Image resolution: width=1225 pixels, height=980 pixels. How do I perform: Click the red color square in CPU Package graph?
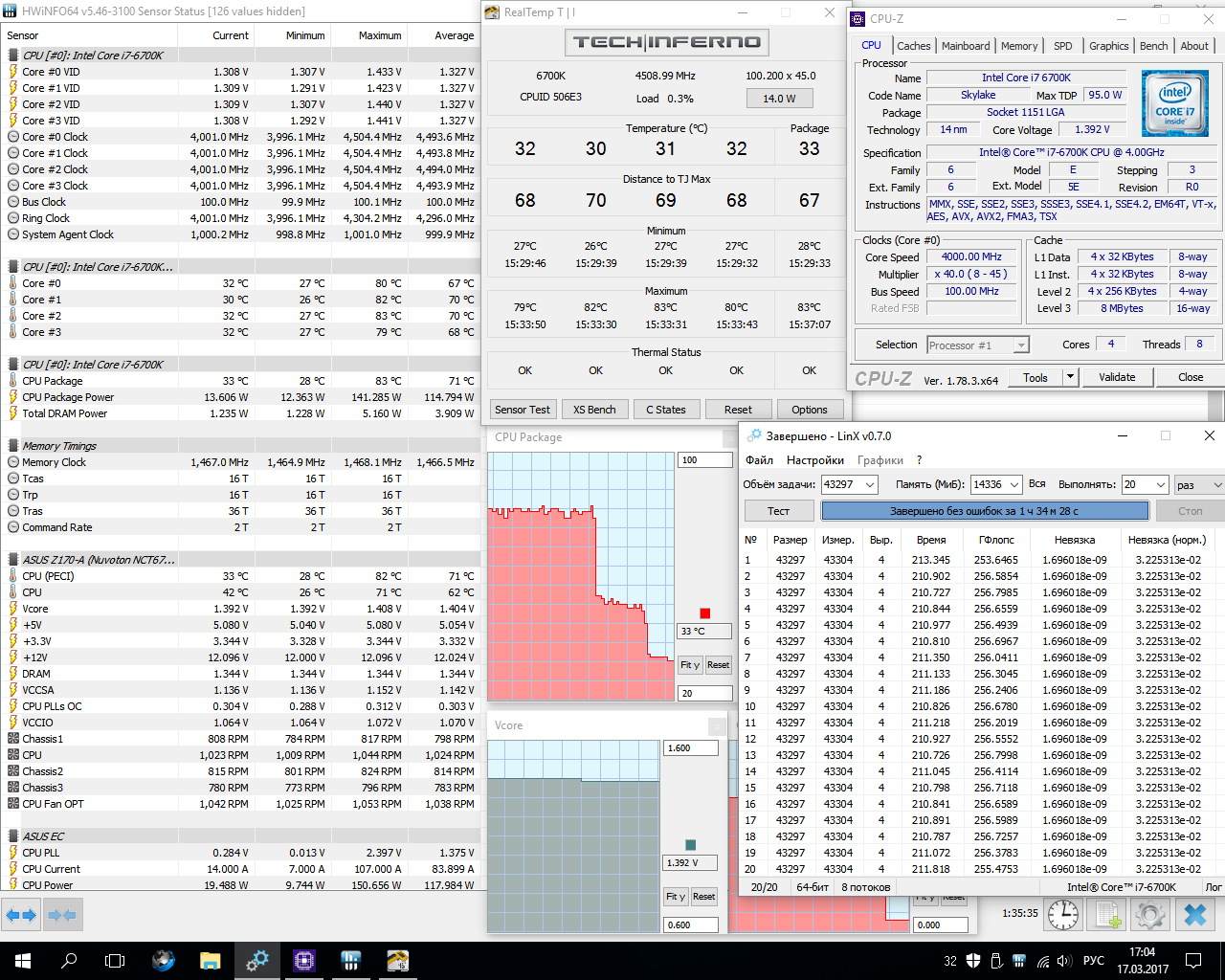pyautogui.click(x=704, y=613)
